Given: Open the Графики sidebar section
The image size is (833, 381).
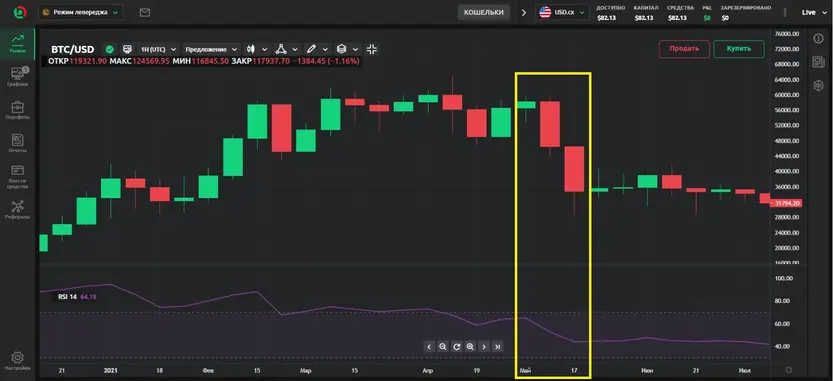Looking at the screenshot, I should 18,77.
